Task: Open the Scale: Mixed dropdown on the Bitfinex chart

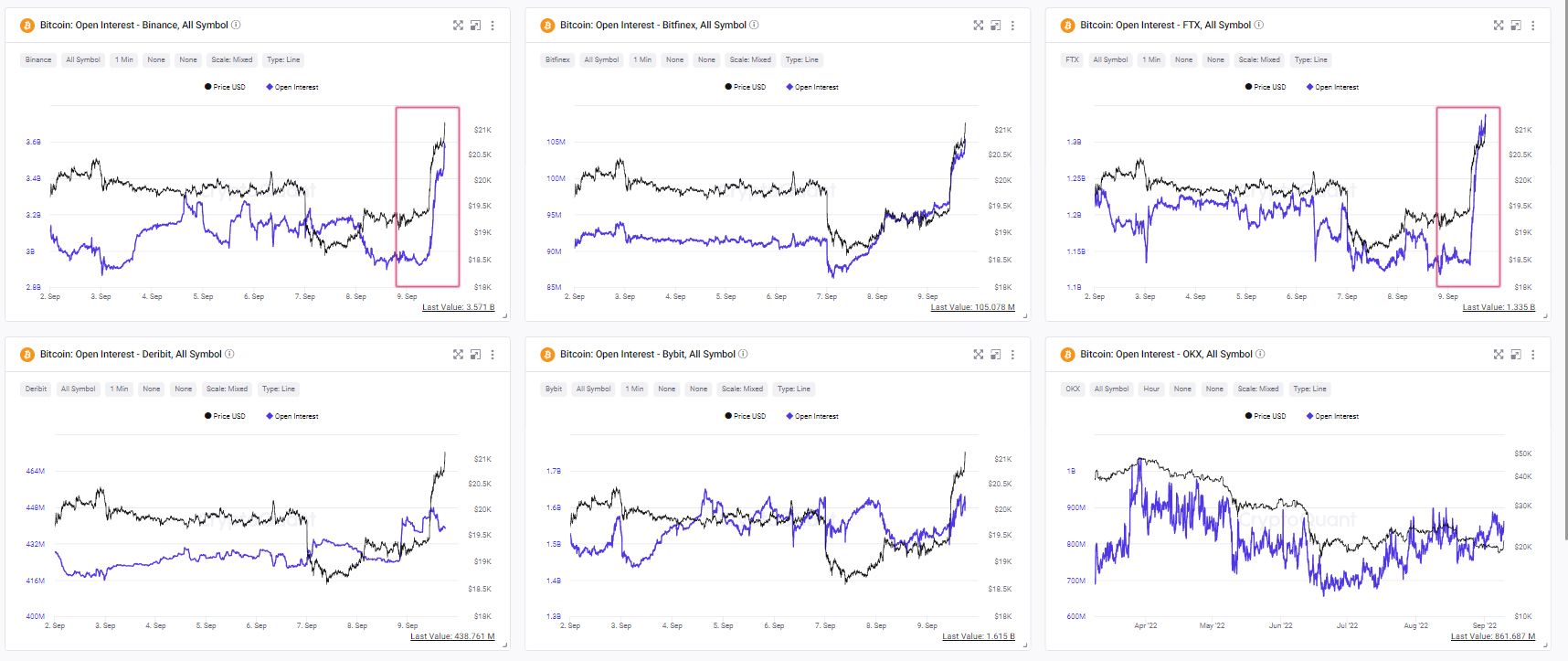Action: pyautogui.click(x=750, y=59)
